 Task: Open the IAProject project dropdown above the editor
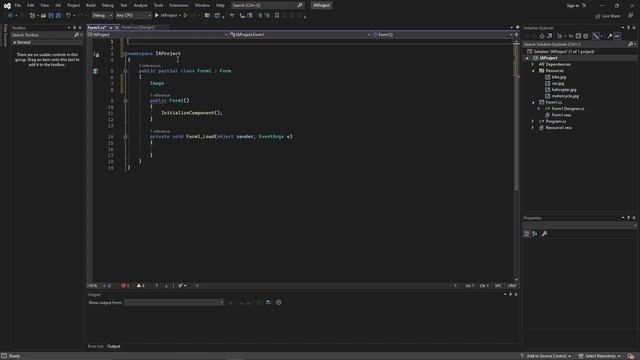[158, 35]
